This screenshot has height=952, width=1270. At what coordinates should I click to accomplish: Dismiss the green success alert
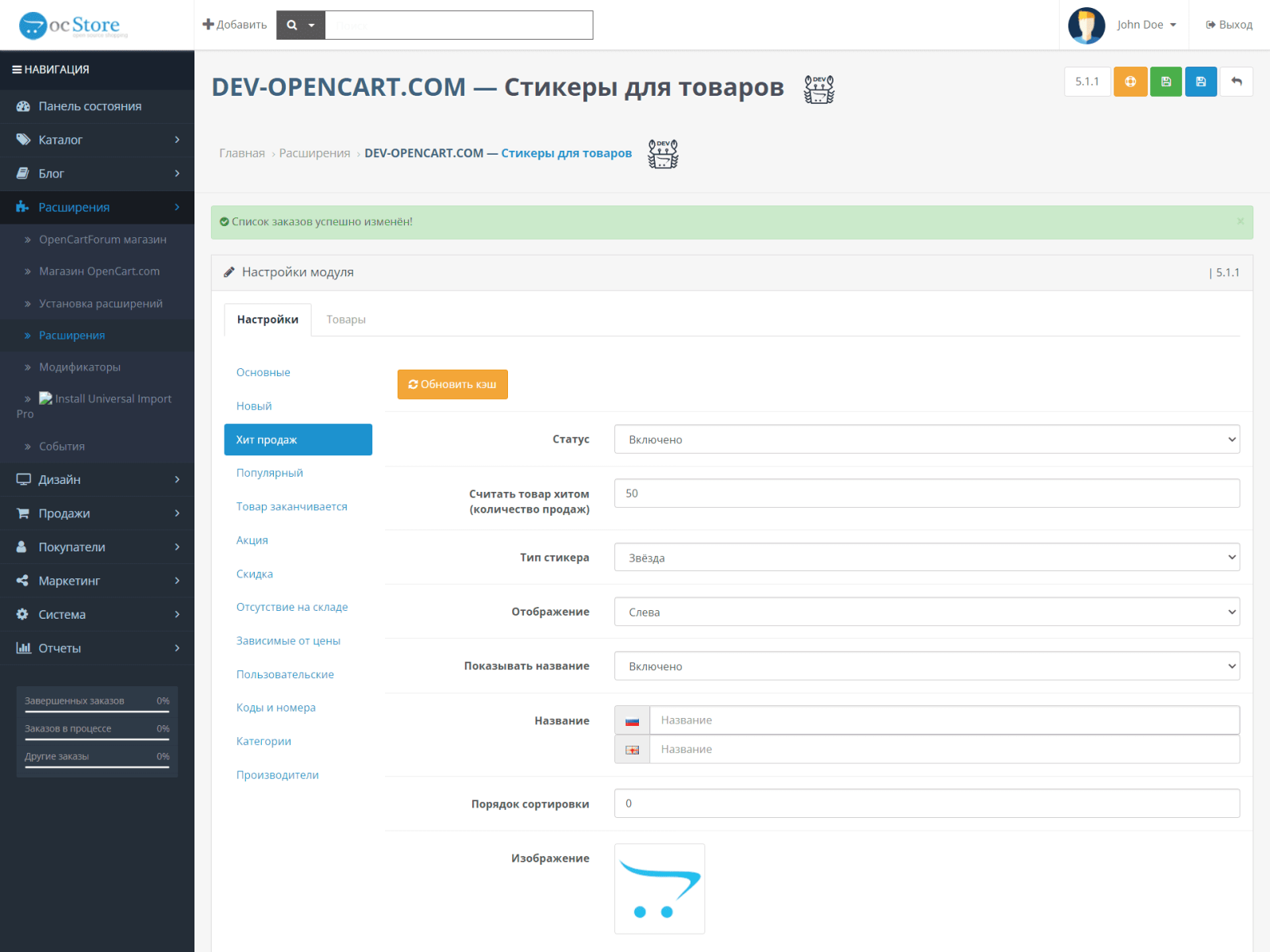tap(1240, 221)
